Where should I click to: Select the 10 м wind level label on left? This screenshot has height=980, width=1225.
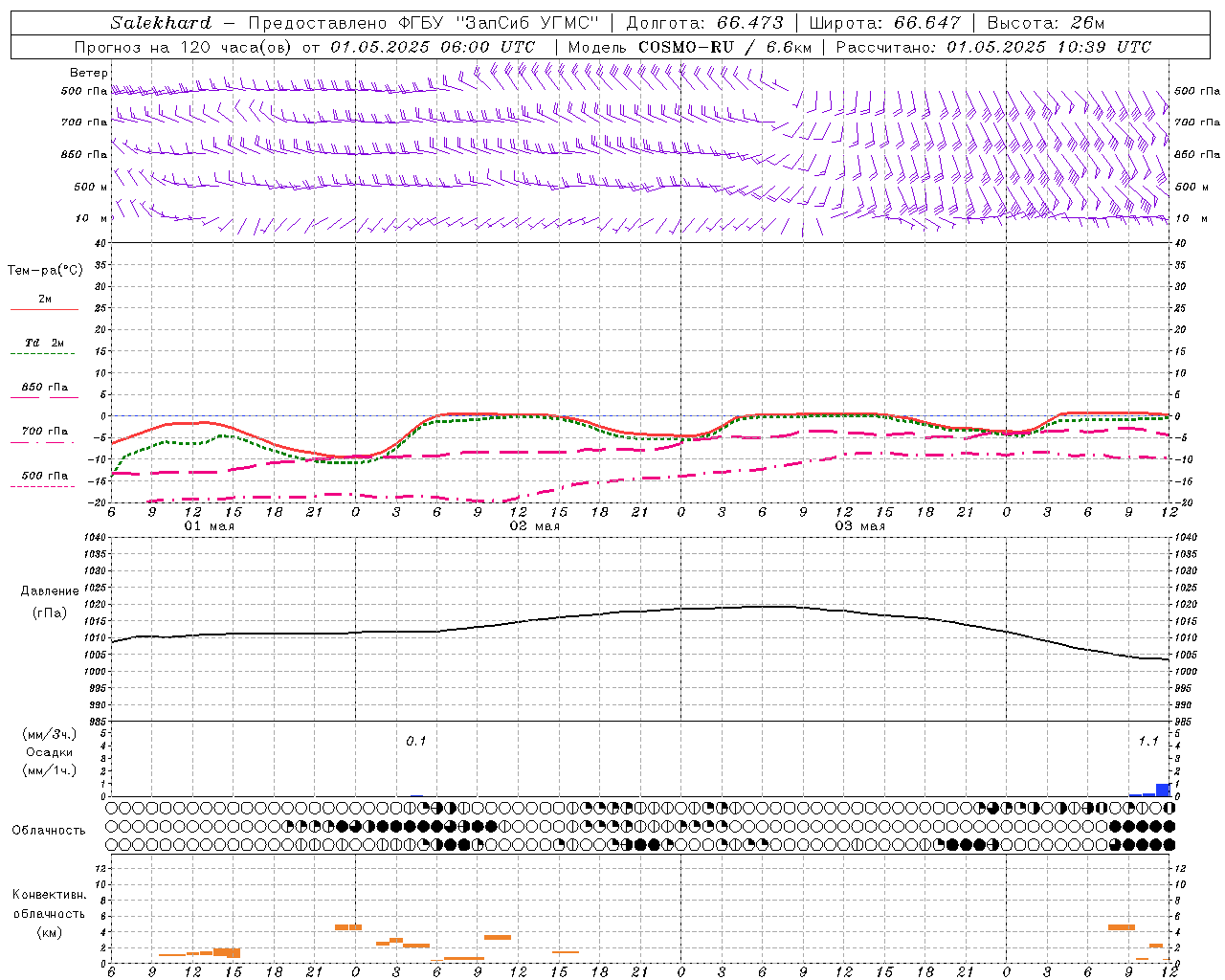pyautogui.click(x=91, y=218)
